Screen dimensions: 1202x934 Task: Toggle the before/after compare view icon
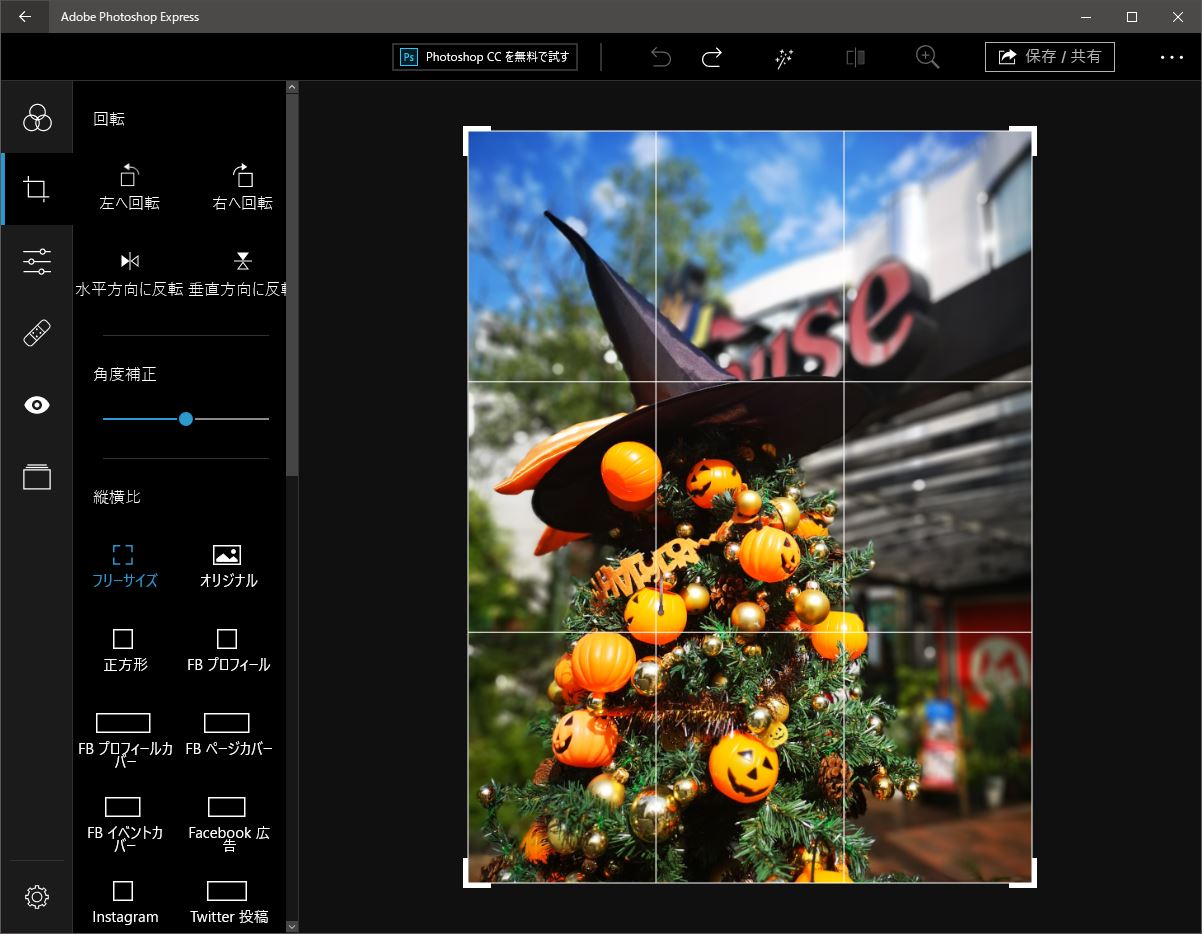tap(855, 57)
